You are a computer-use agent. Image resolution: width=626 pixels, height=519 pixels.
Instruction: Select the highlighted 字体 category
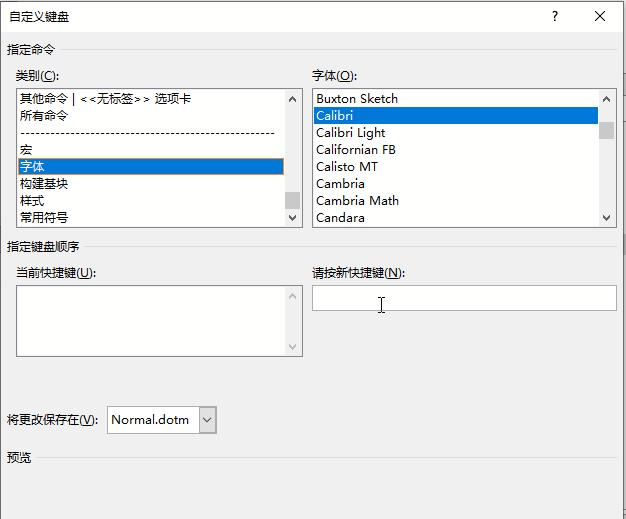point(151,166)
